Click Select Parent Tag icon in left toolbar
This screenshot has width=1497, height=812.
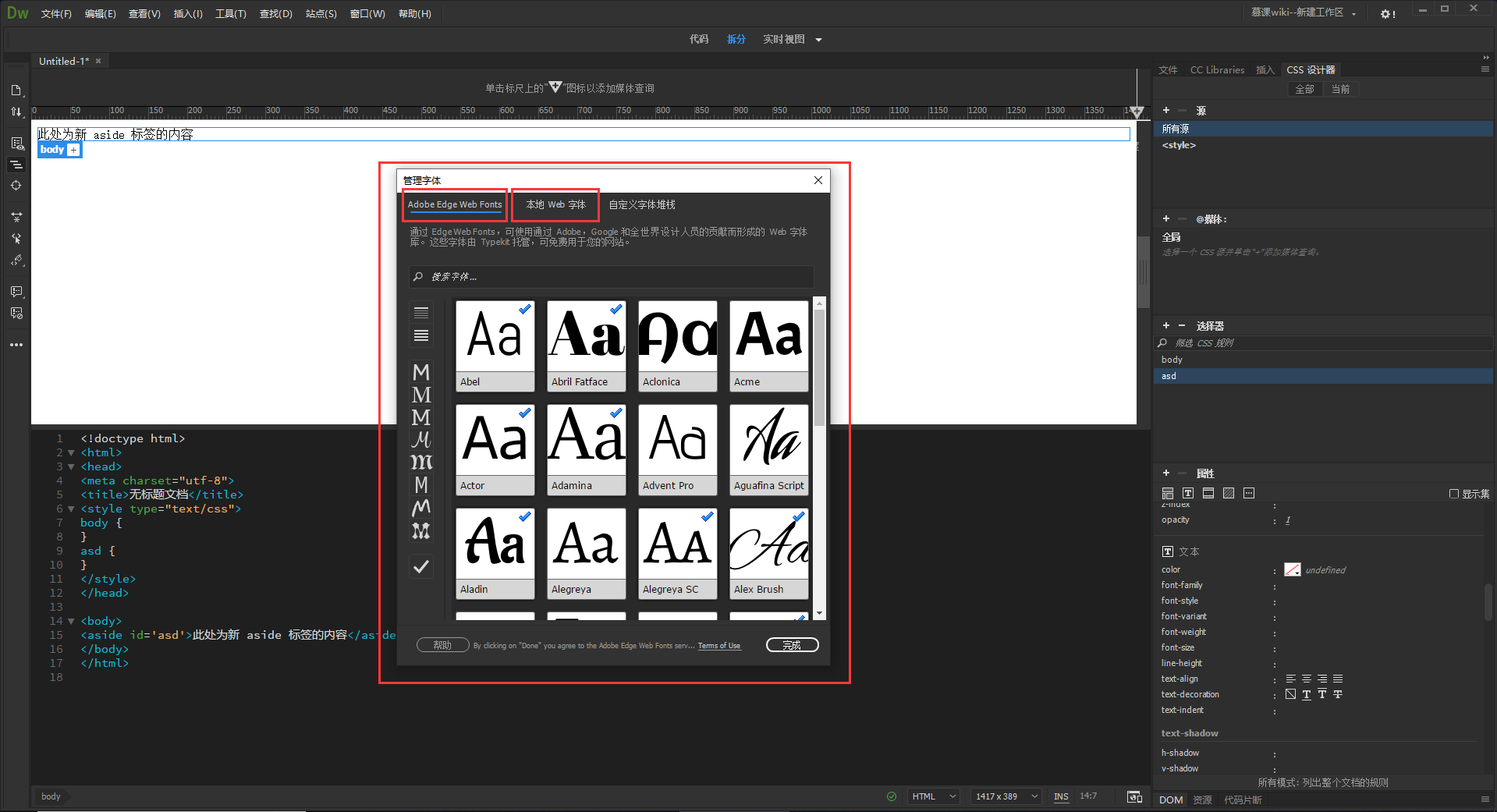(16, 239)
